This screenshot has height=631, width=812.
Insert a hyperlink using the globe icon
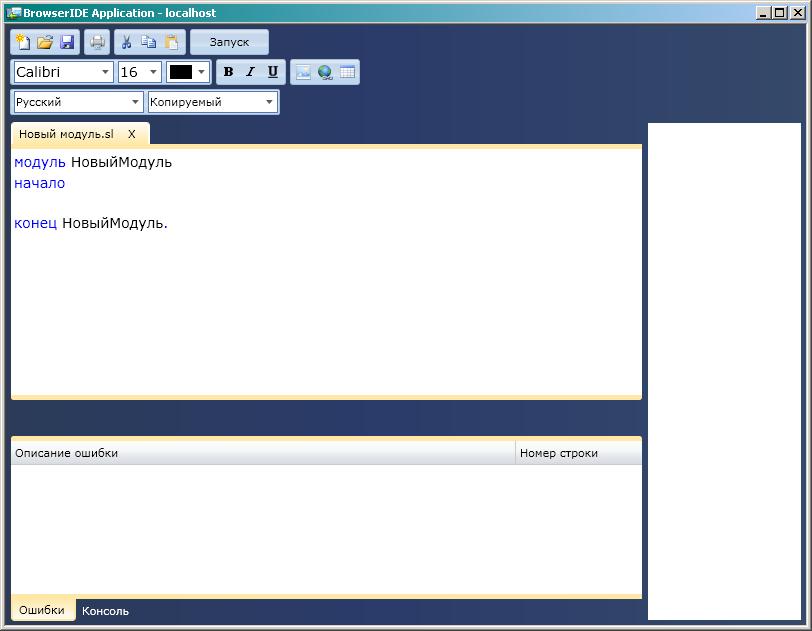[x=325, y=72]
